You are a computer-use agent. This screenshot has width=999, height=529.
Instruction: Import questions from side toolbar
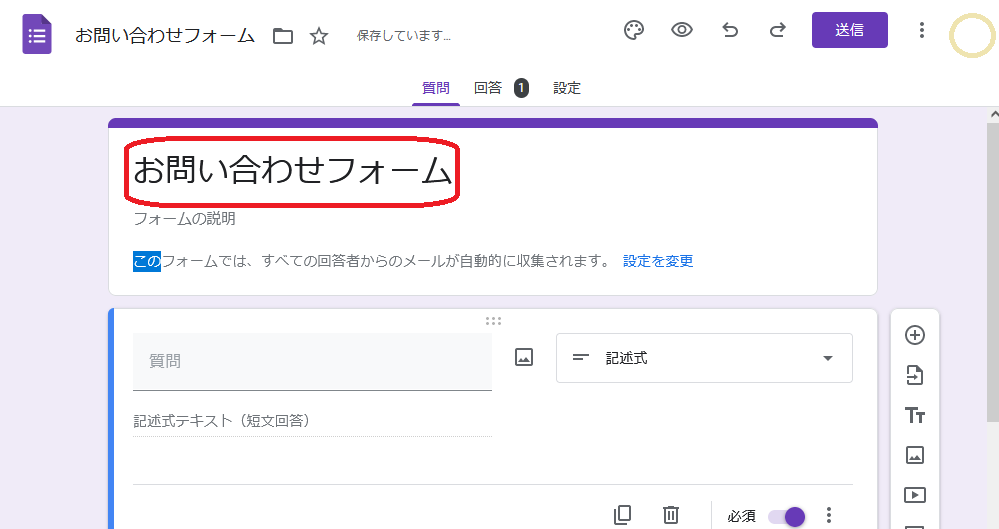[915, 375]
